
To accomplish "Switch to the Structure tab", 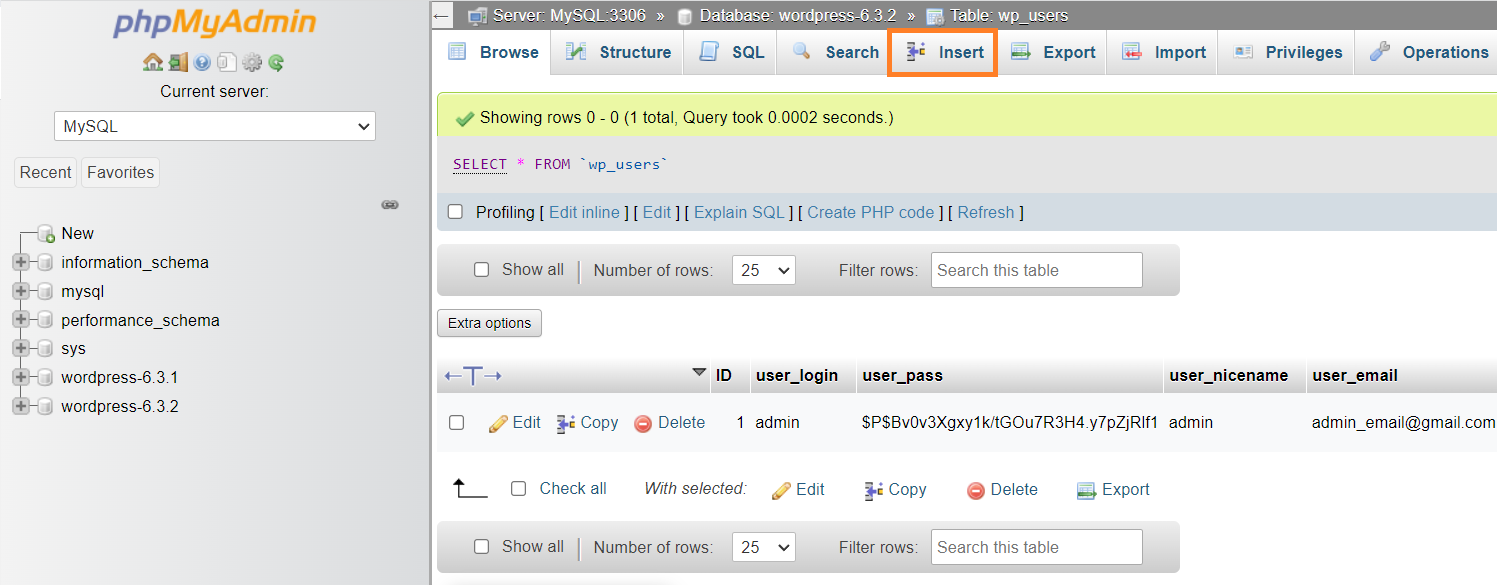I will click(x=618, y=52).
